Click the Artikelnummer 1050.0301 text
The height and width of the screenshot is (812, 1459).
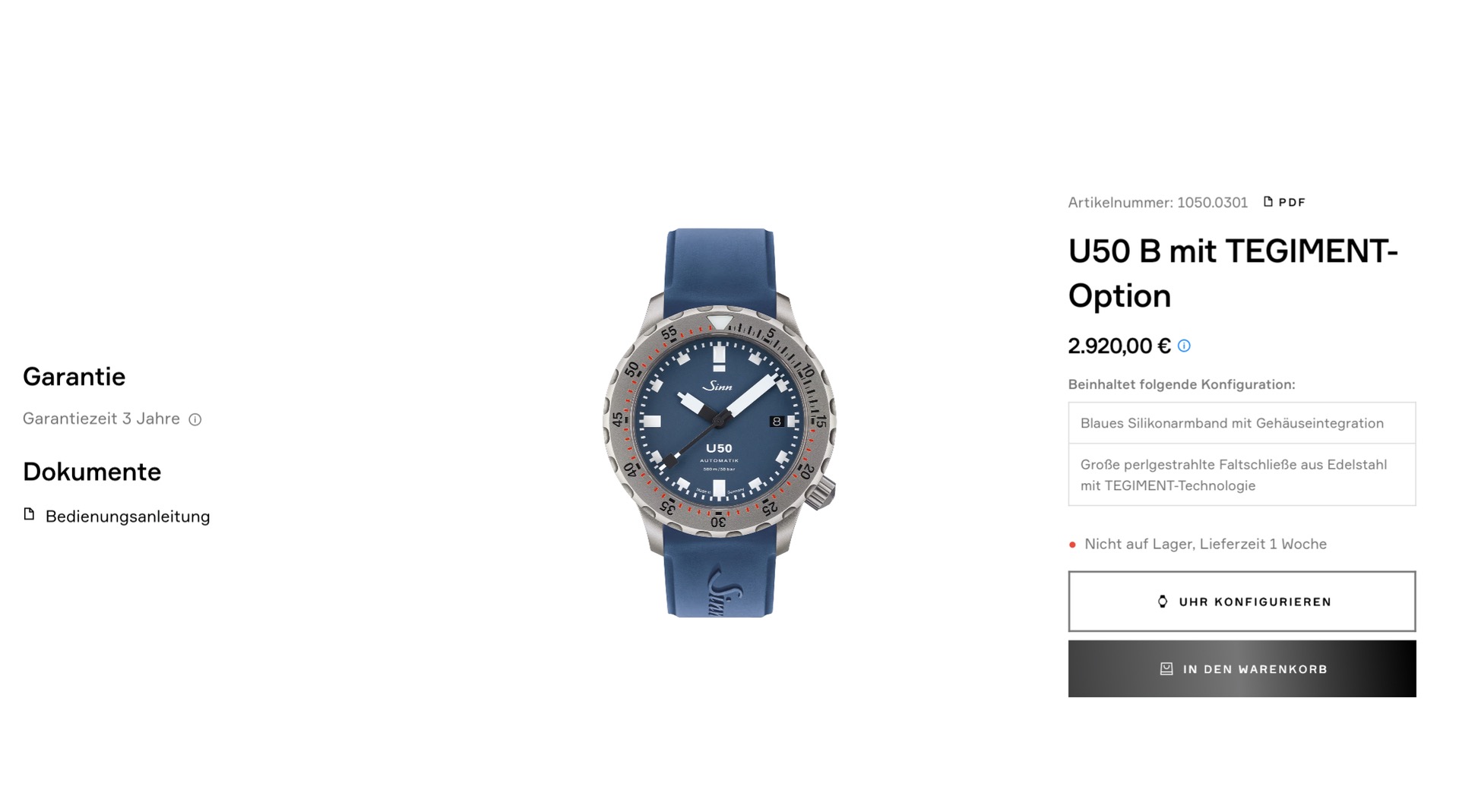1157,203
